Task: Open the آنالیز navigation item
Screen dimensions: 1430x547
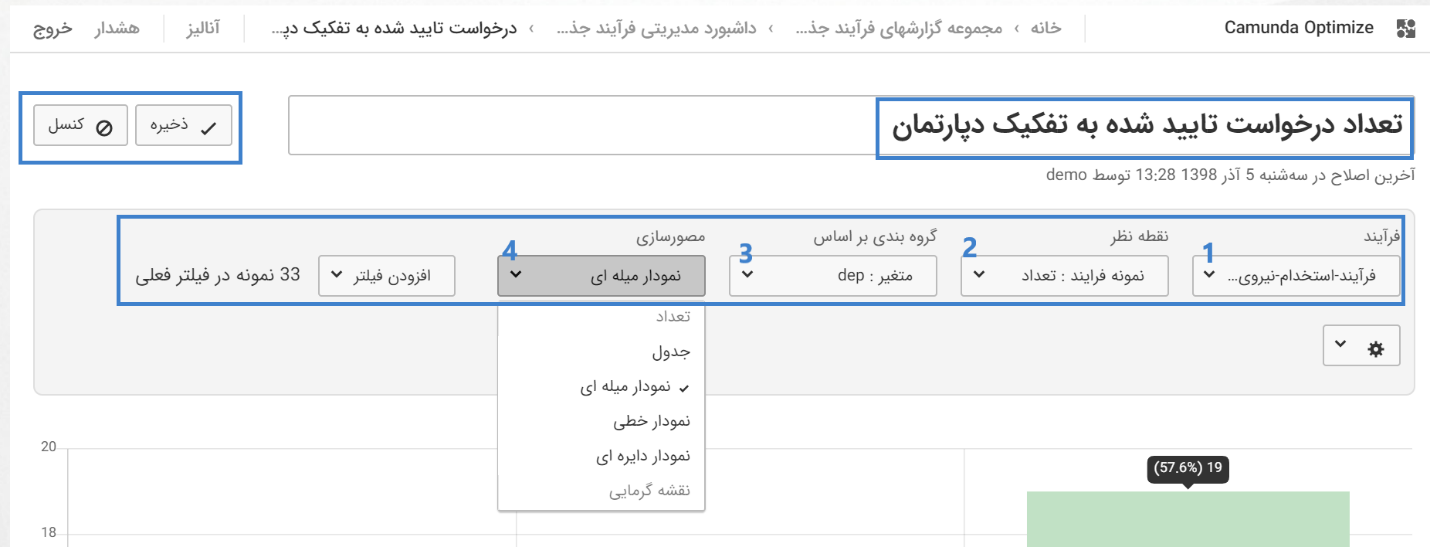Action: click(x=204, y=28)
